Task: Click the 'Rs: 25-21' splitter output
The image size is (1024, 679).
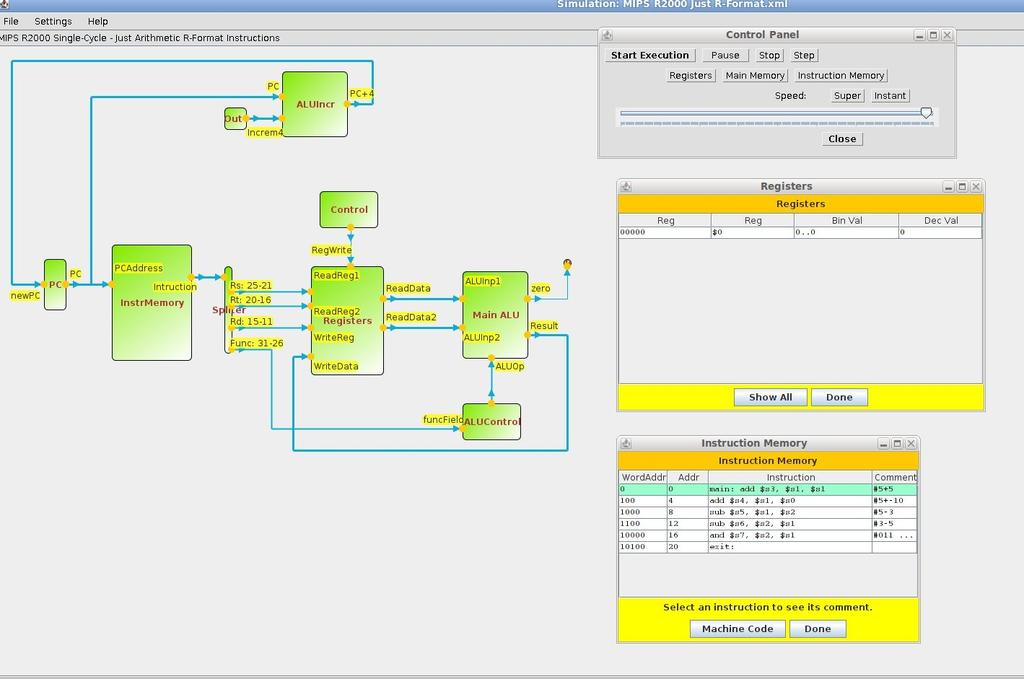Action: click(251, 285)
